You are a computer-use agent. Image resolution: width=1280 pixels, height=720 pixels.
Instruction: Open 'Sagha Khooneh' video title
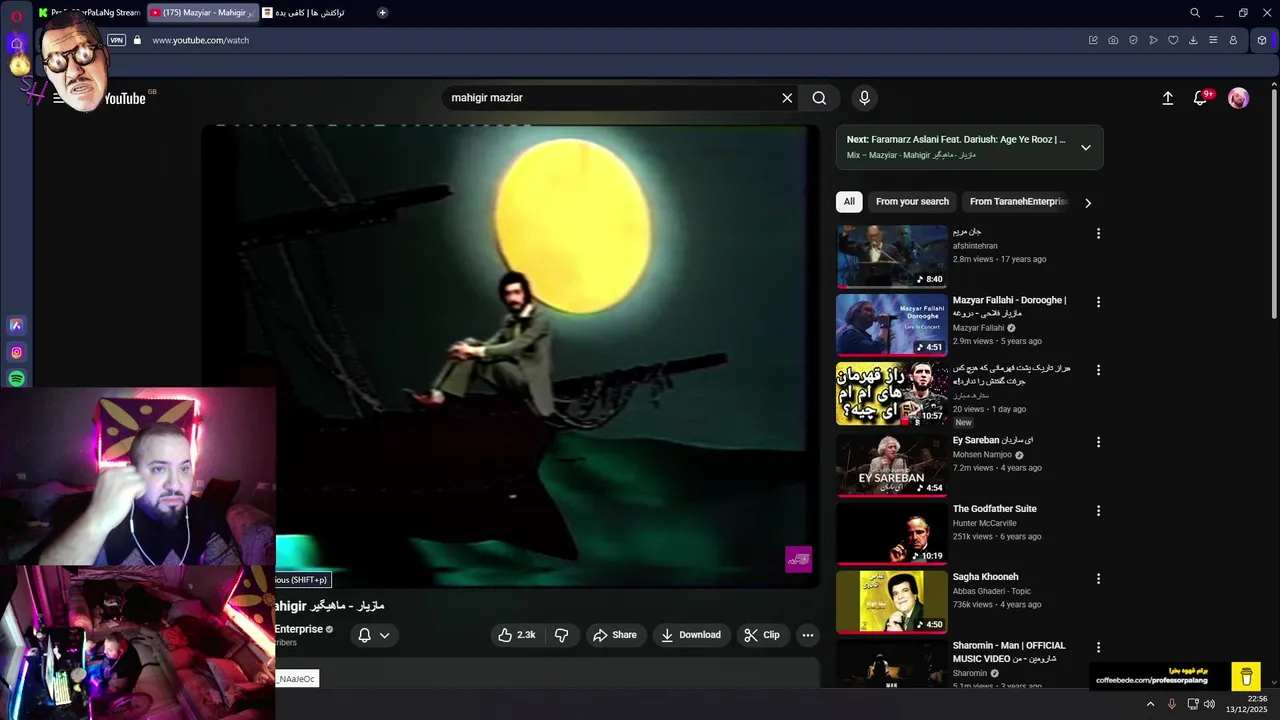[985, 577]
